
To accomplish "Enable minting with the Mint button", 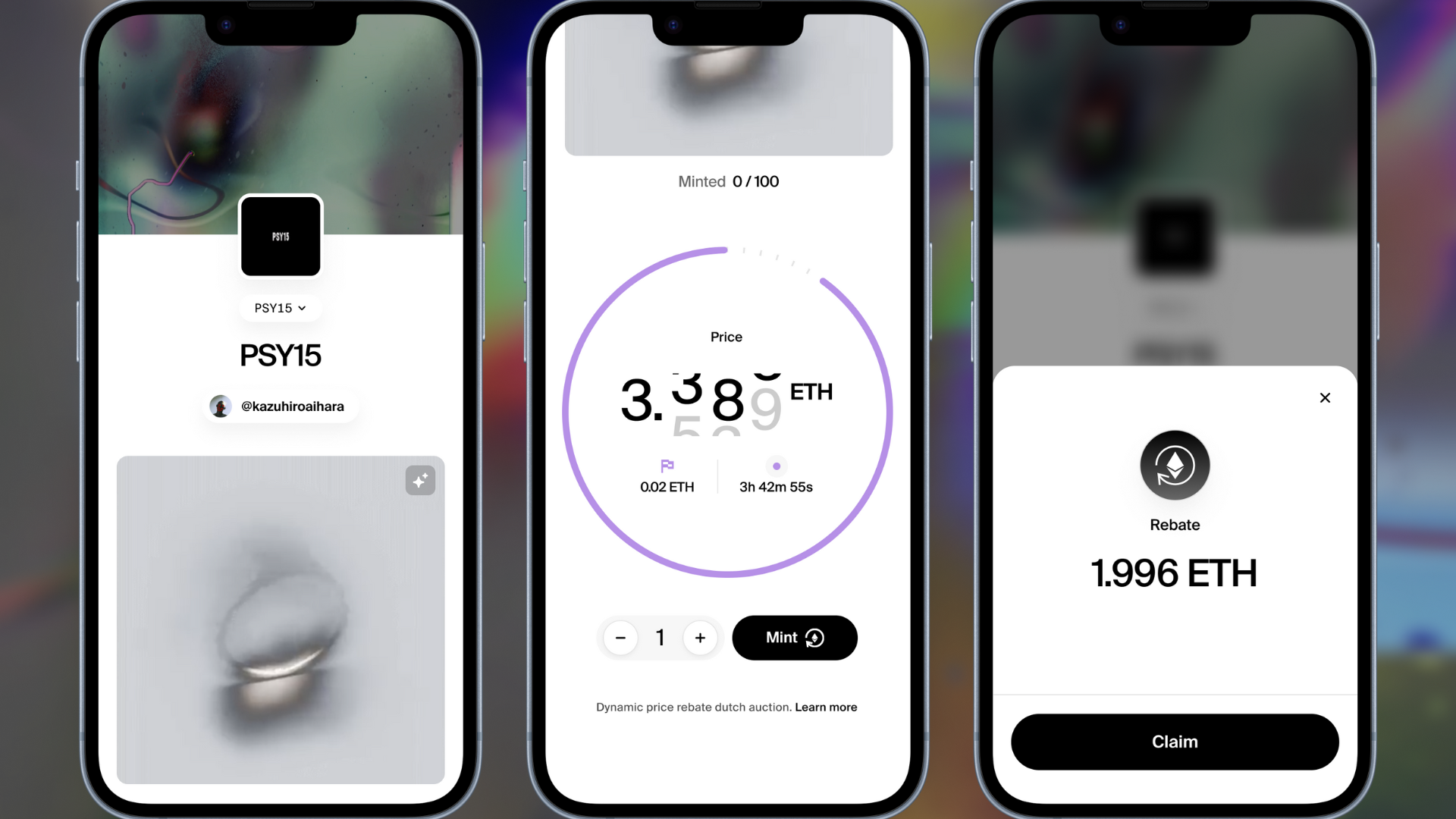I will pos(795,637).
